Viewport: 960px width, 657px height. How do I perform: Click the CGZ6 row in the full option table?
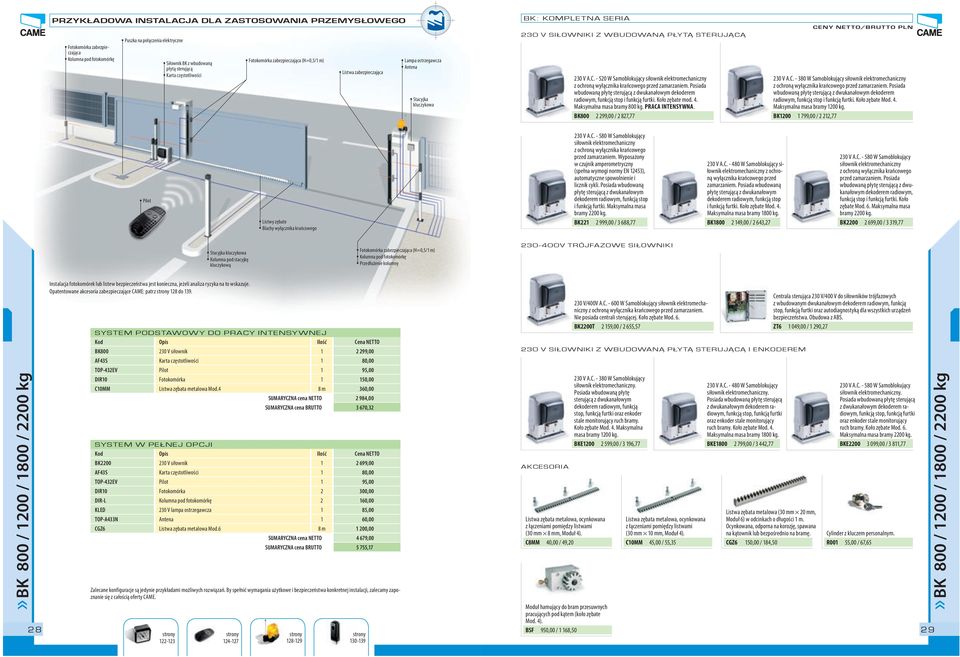tap(245, 528)
